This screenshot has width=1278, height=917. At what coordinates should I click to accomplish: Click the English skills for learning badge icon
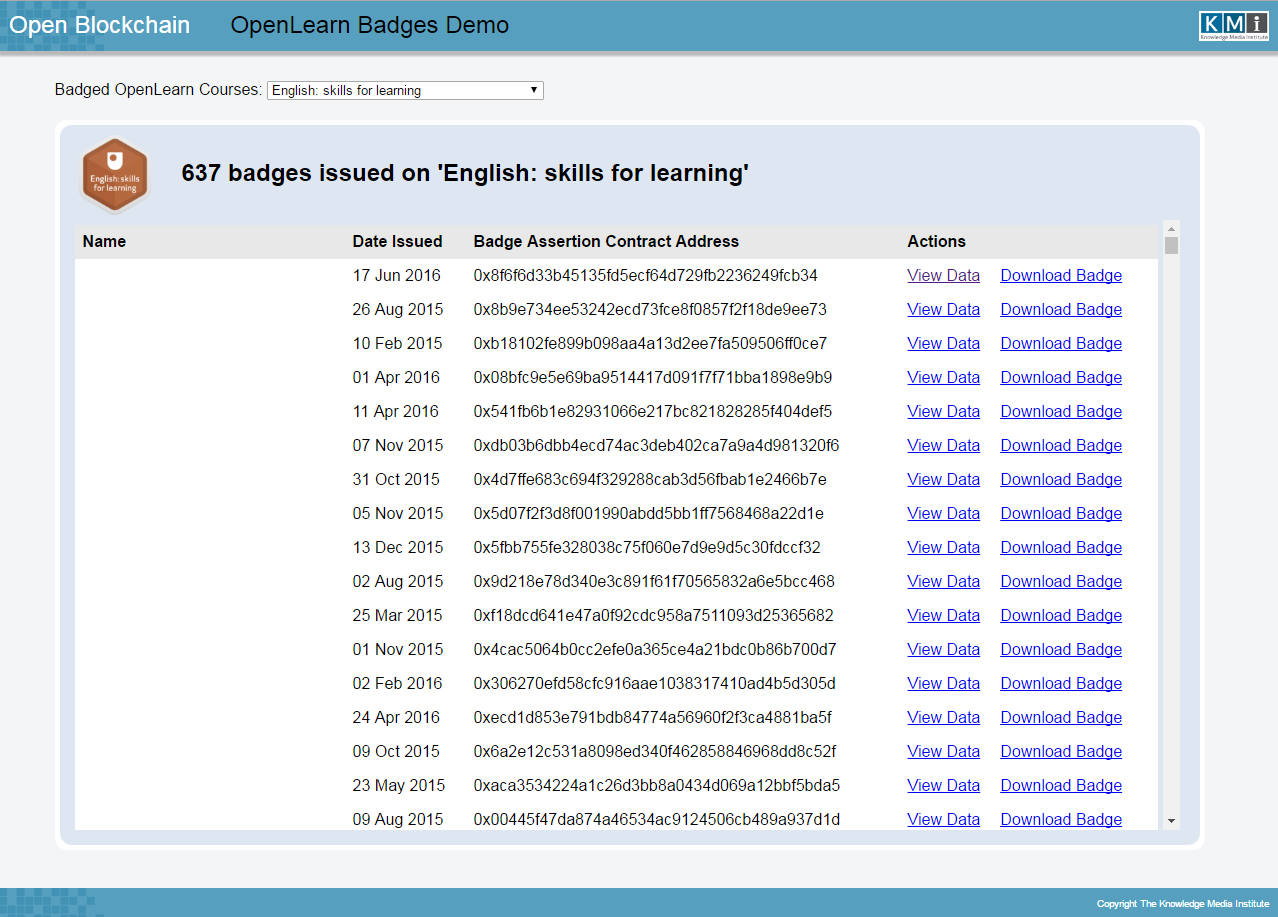115,175
